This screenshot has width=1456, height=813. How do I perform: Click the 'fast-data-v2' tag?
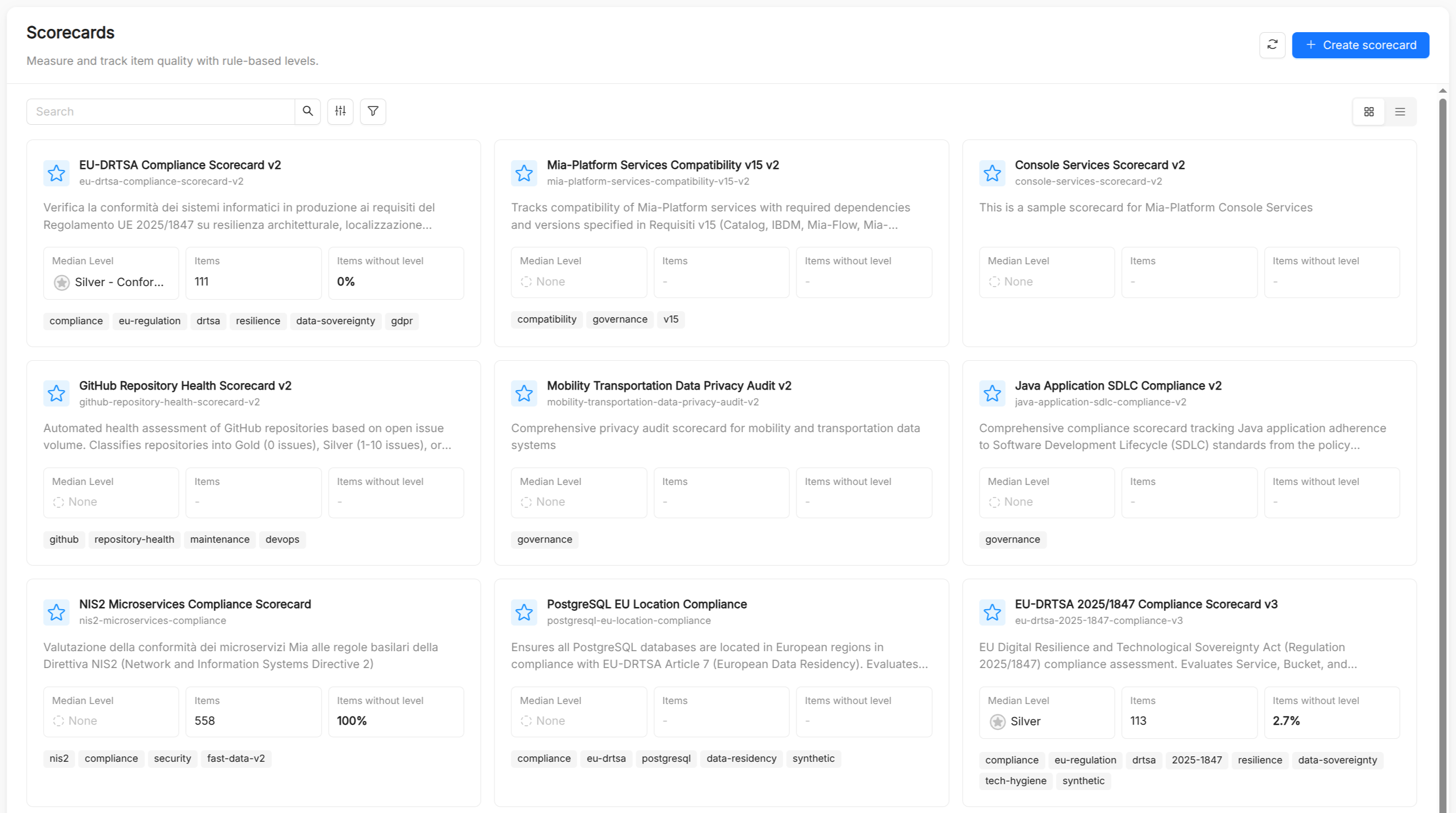pyautogui.click(x=235, y=758)
